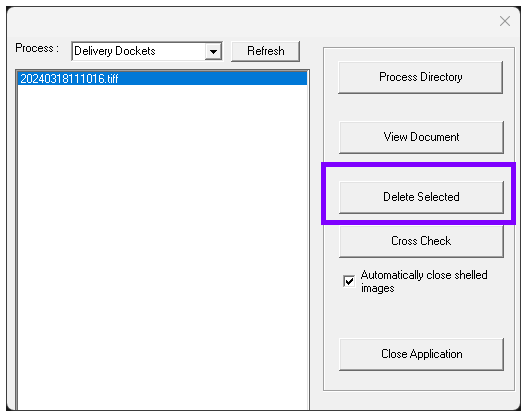
Task: Click the Delivery Dockets combo box text
Action: pos(115,51)
